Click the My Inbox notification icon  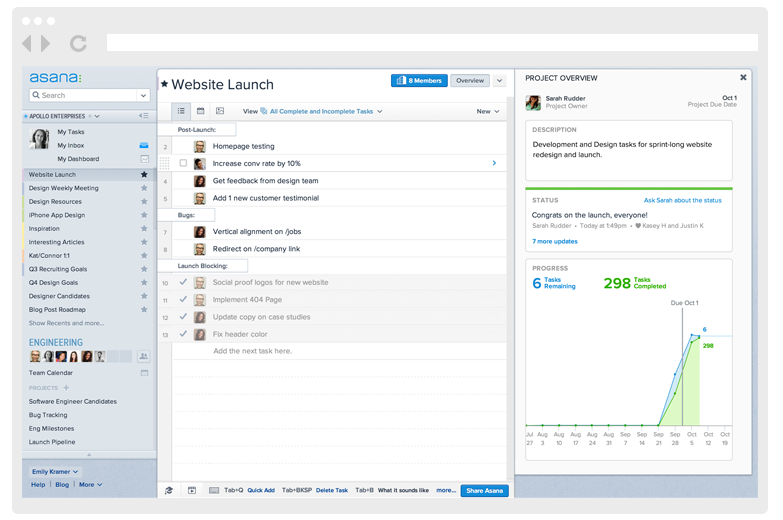click(x=144, y=145)
